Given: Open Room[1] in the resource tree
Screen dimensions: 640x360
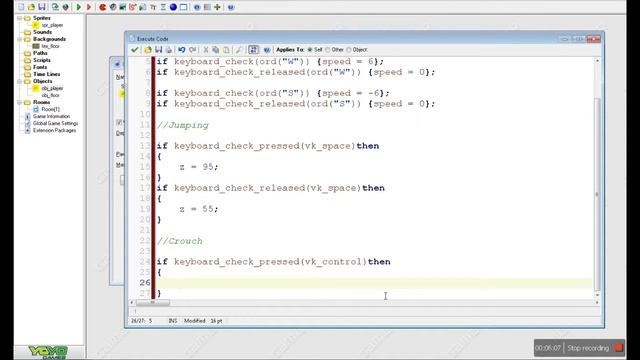Looking at the screenshot, I should coord(50,109).
